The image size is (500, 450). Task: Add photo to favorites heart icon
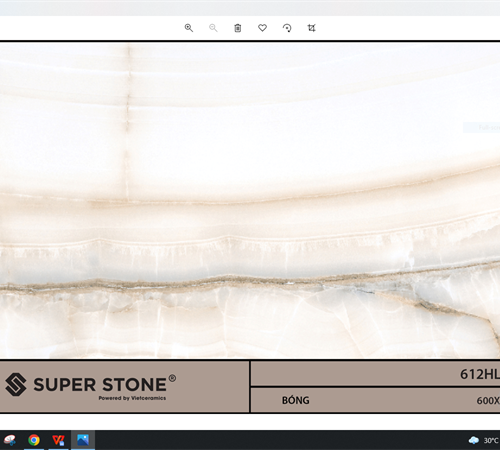(x=262, y=28)
